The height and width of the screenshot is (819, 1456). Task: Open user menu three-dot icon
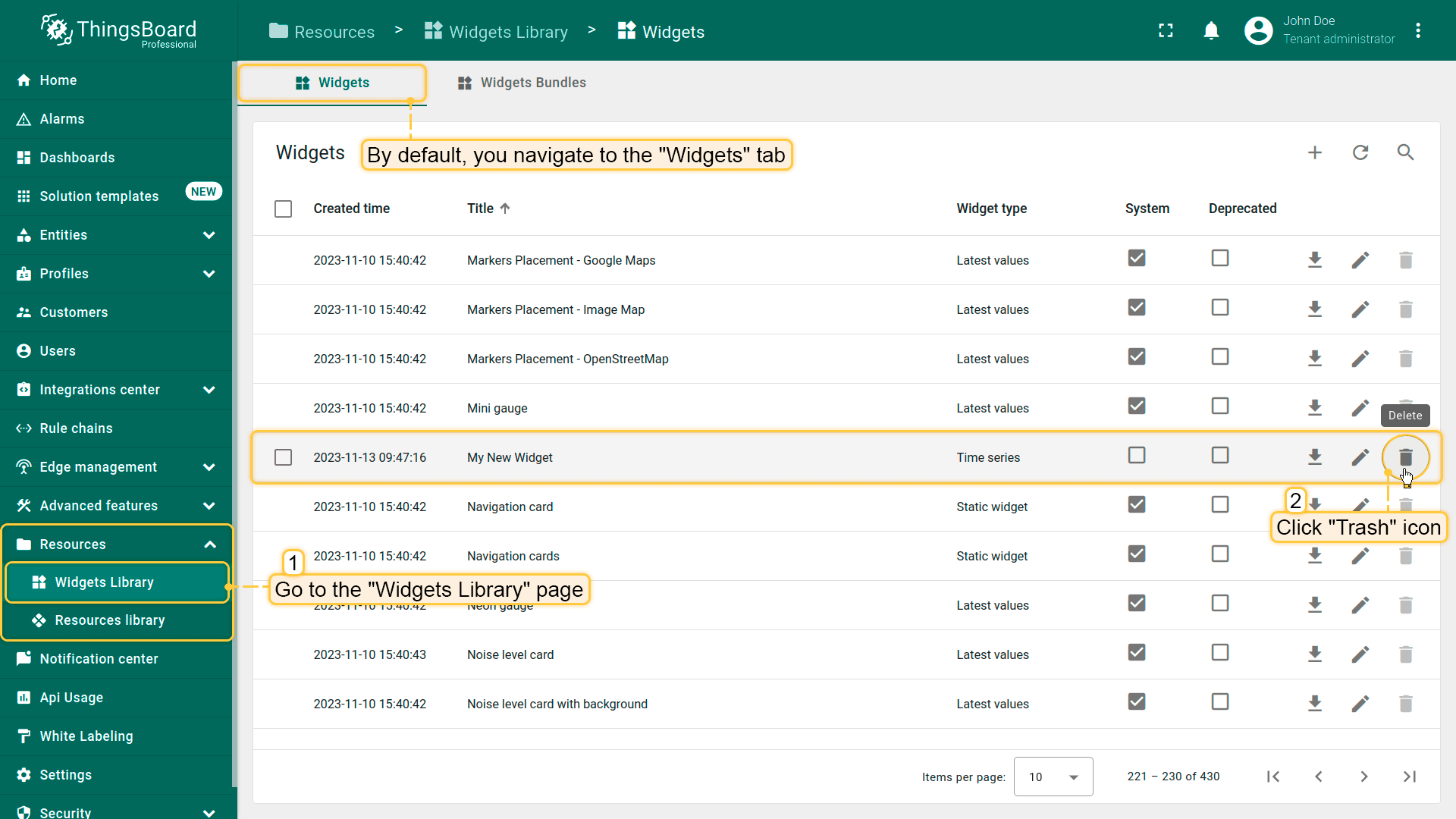tap(1418, 31)
